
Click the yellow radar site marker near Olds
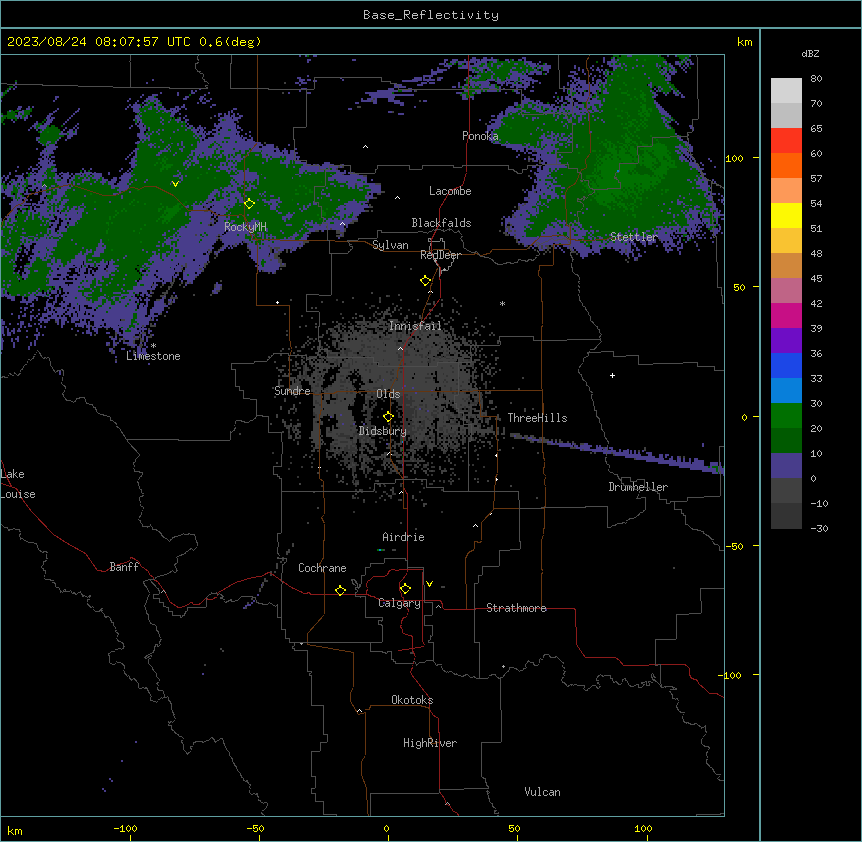pos(388,416)
